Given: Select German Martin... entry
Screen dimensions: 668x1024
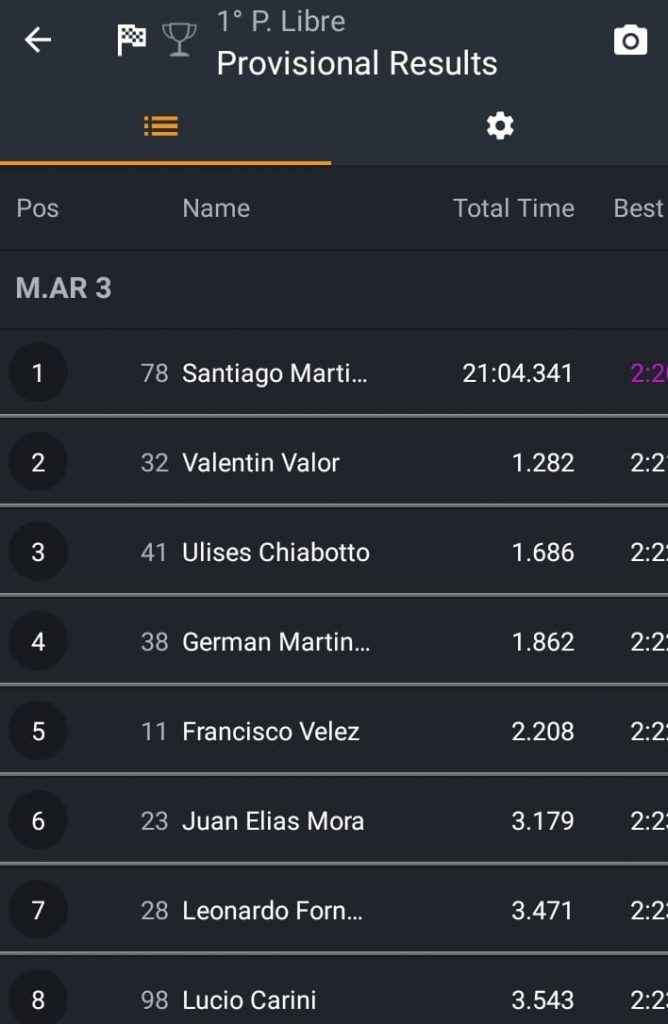Looking at the screenshot, I should click(x=334, y=641).
